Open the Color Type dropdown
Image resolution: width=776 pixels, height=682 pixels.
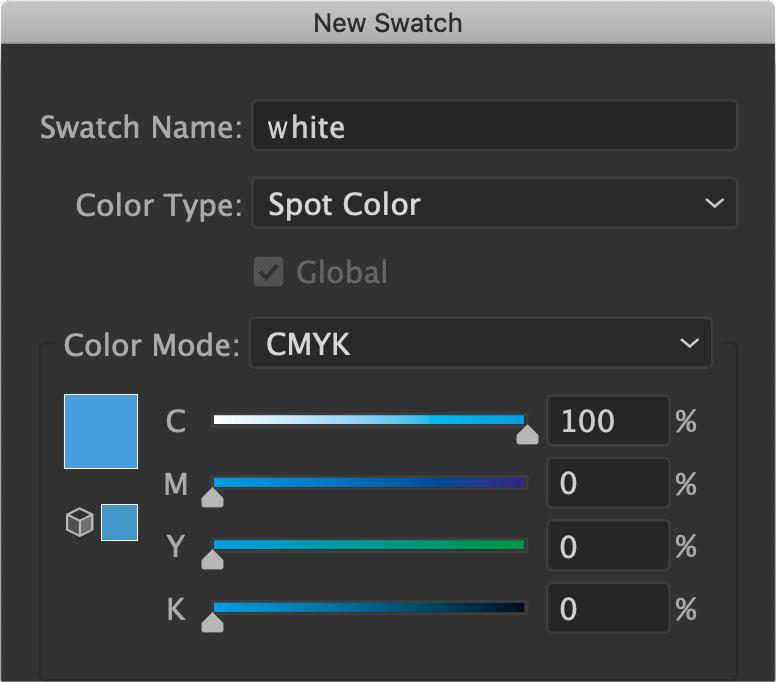(494, 204)
